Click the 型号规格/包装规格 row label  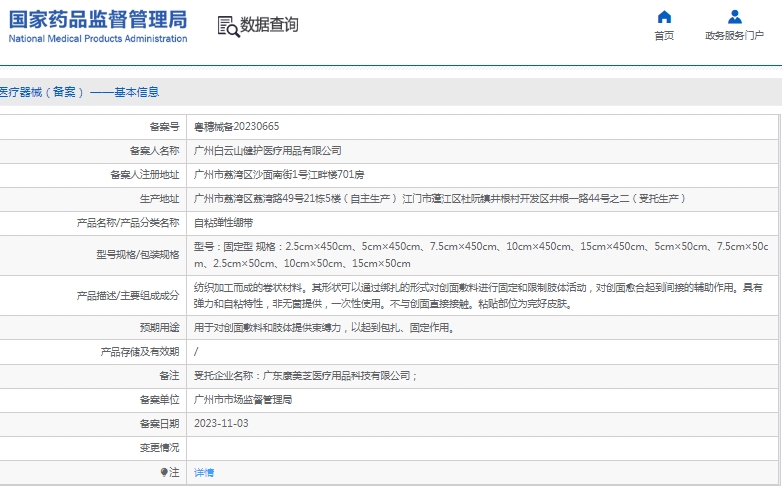138,255
